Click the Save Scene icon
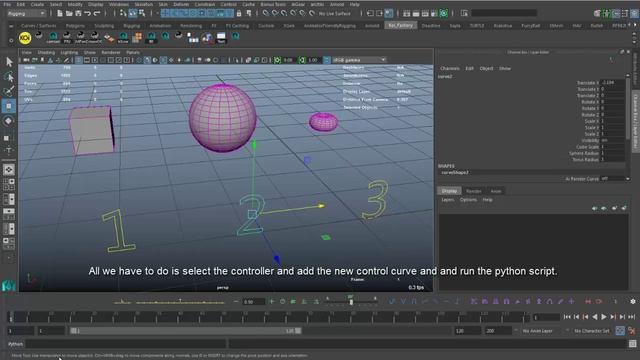Viewport: 640px width, 360px height. pyautogui.click(x=78, y=13)
